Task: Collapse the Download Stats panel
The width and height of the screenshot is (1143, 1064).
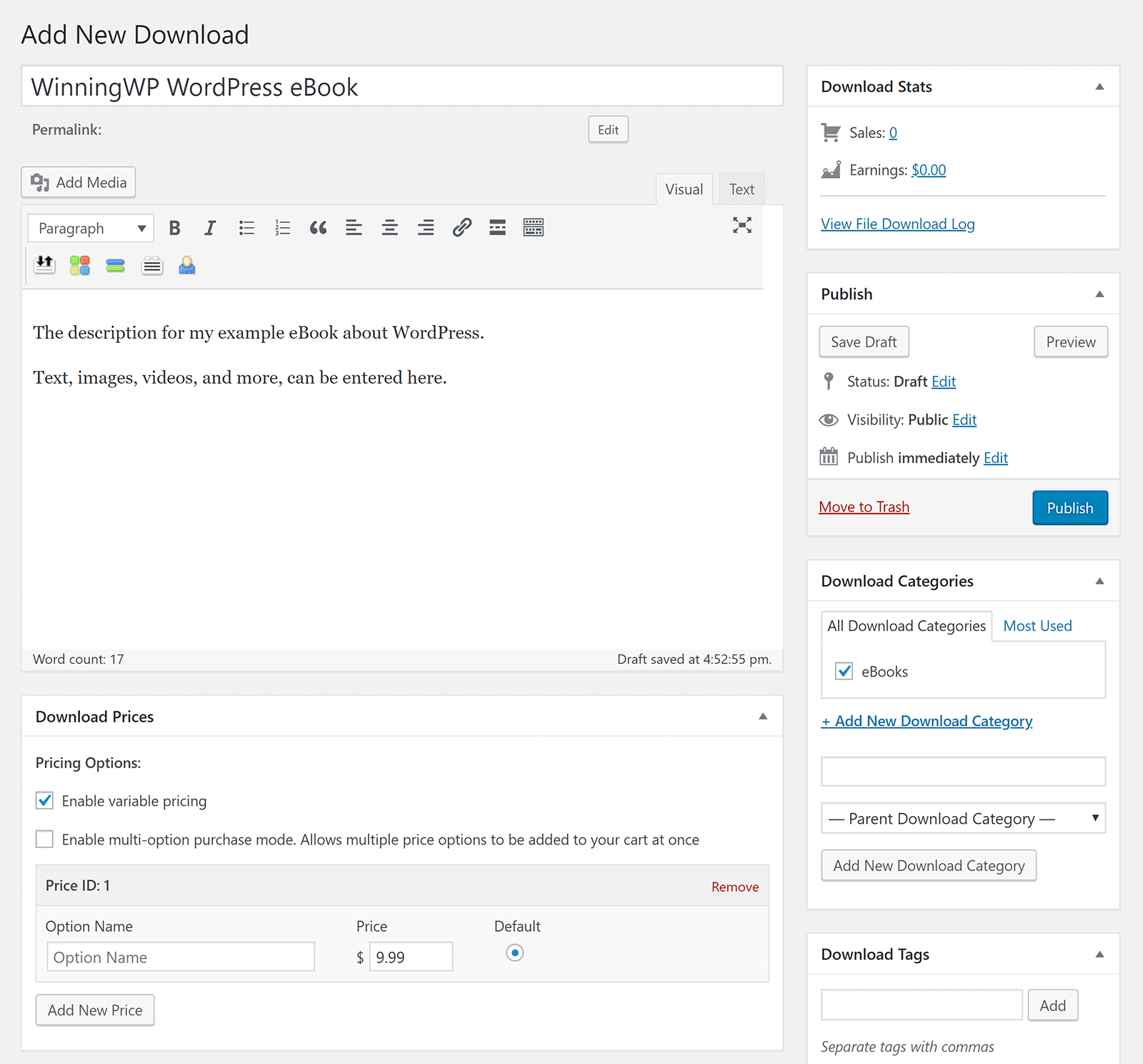Action: 1100,86
